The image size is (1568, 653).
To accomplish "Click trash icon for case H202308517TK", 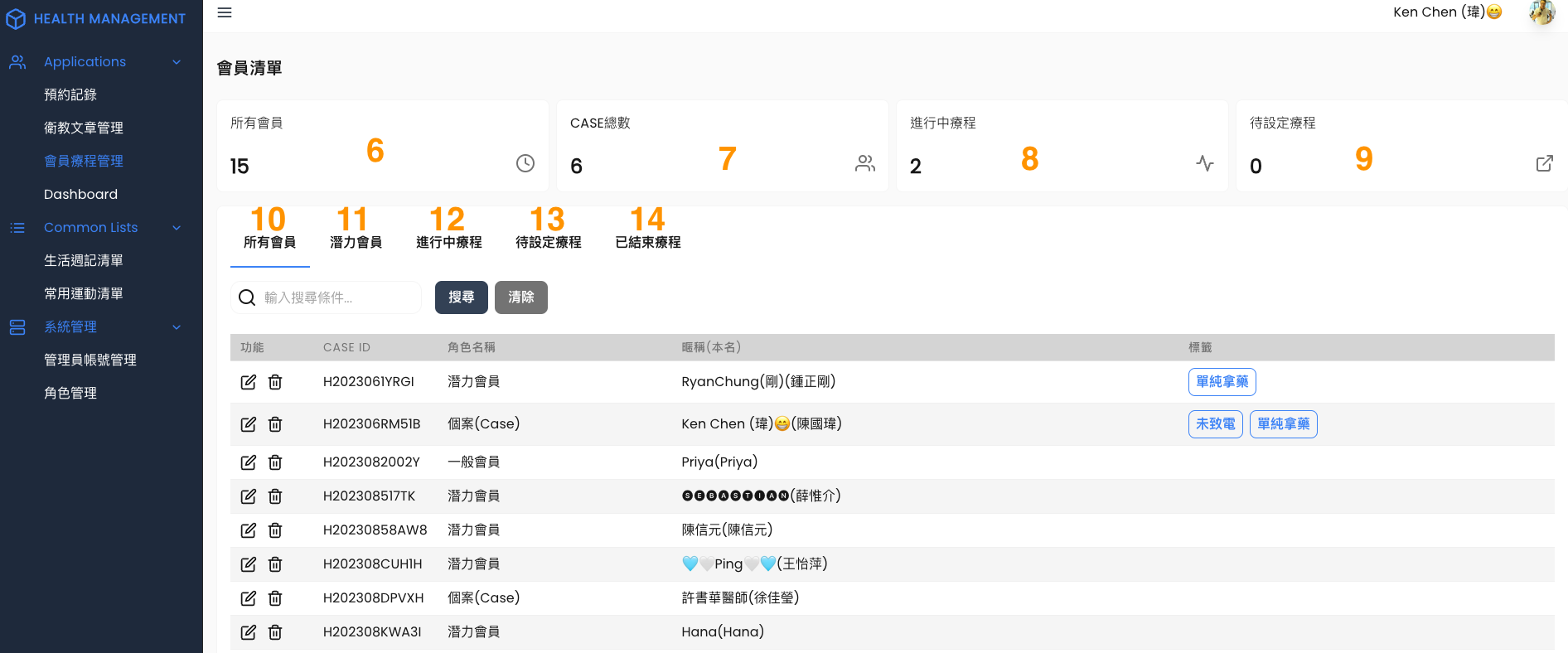I will (275, 496).
